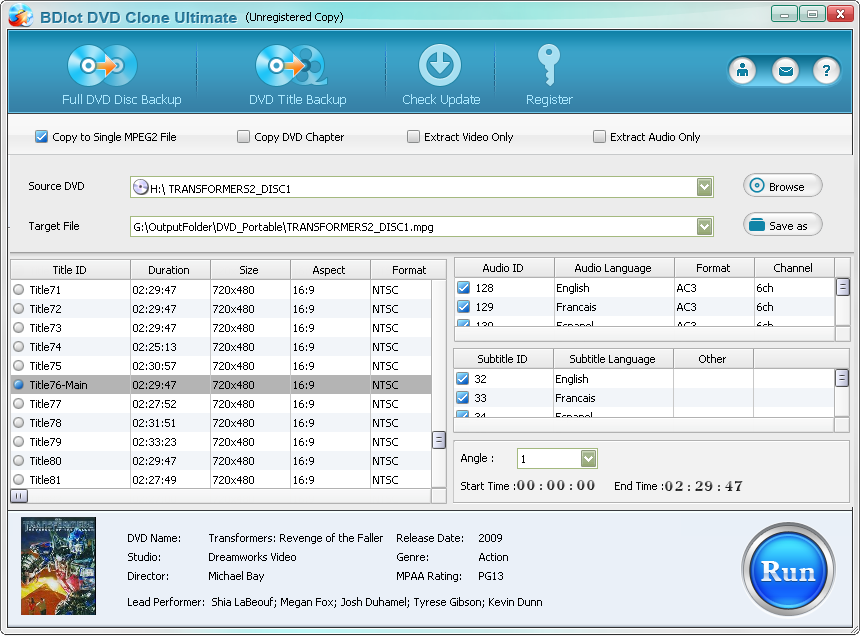Enable Extract Audio Only checkbox
Image resolution: width=860 pixels, height=637 pixels.
(600, 137)
